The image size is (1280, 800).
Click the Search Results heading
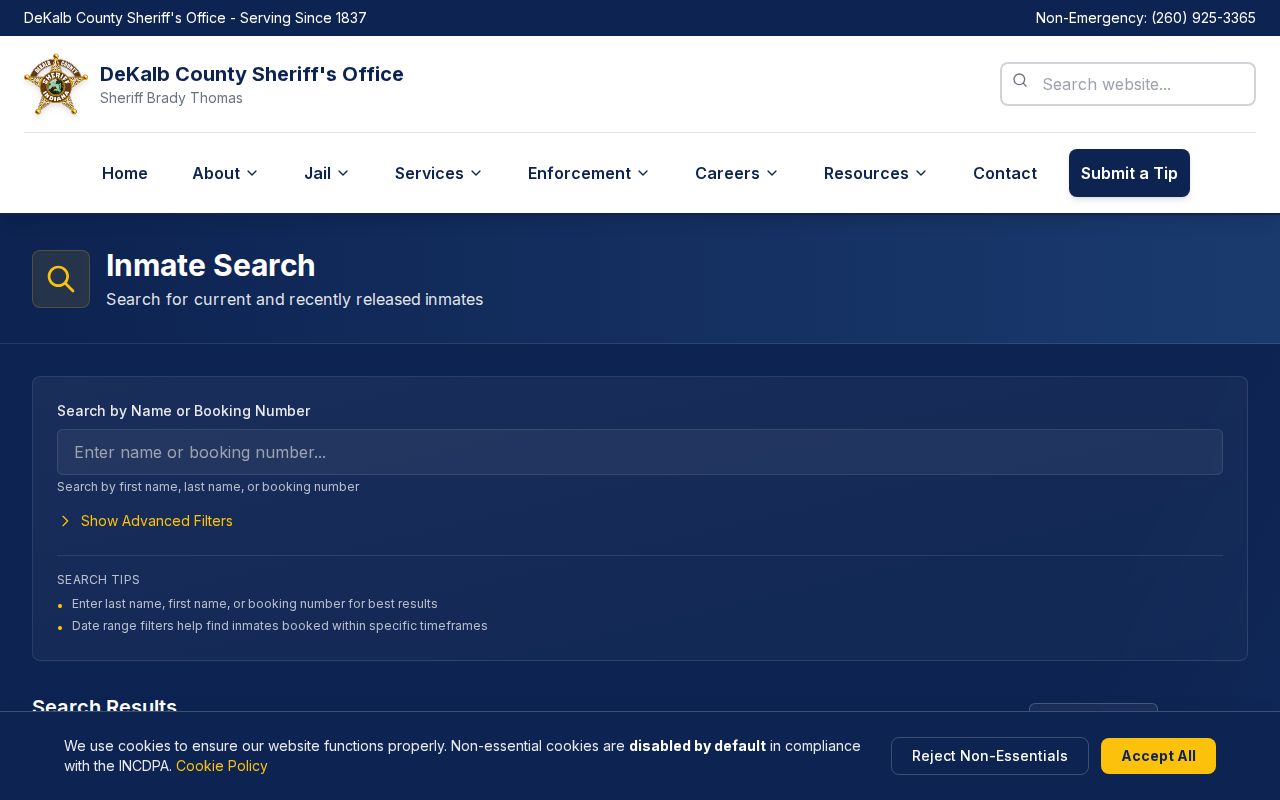[x=105, y=708]
